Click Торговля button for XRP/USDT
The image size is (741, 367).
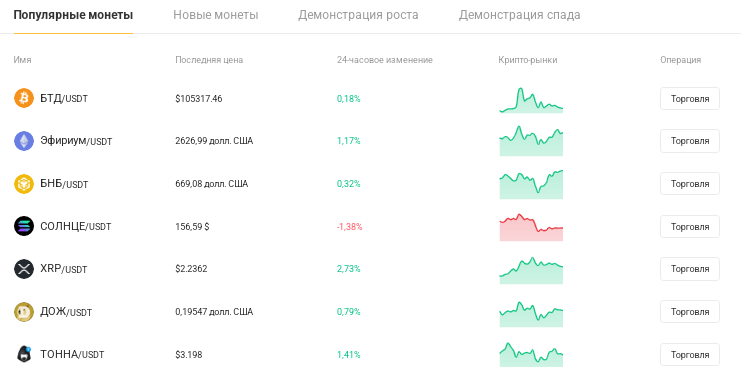689,269
